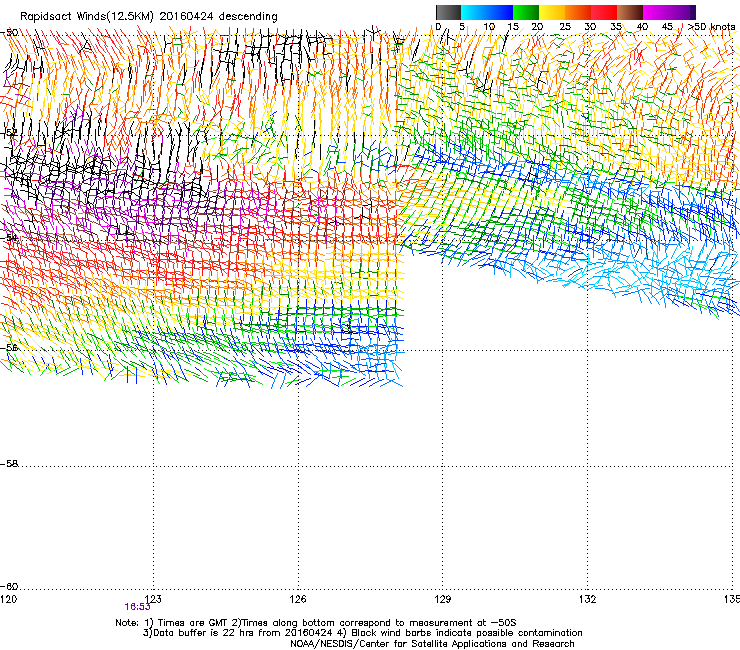This screenshot has width=740, height=650.
Task: Click the latitude label -54
Action: [9, 237]
